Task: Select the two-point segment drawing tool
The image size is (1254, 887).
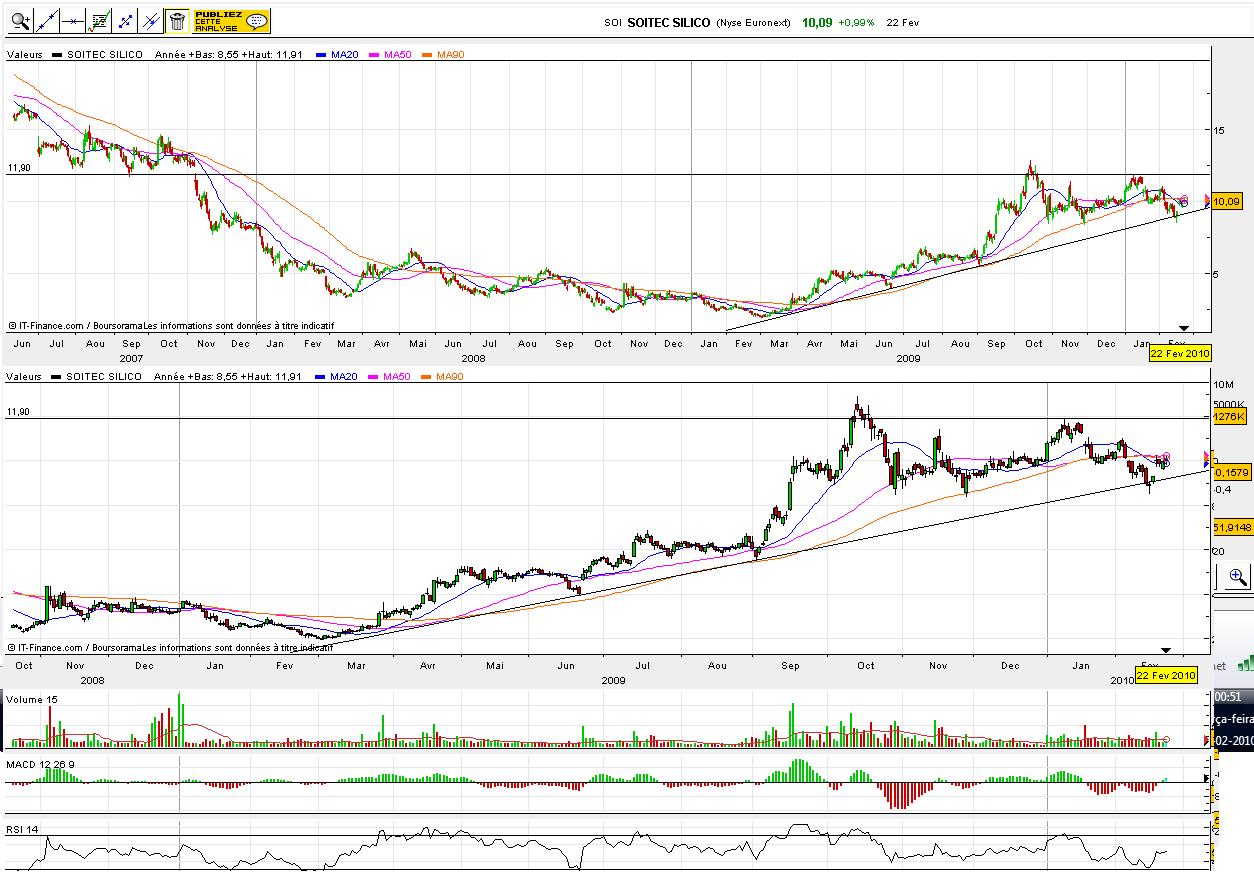Action: pos(124,19)
